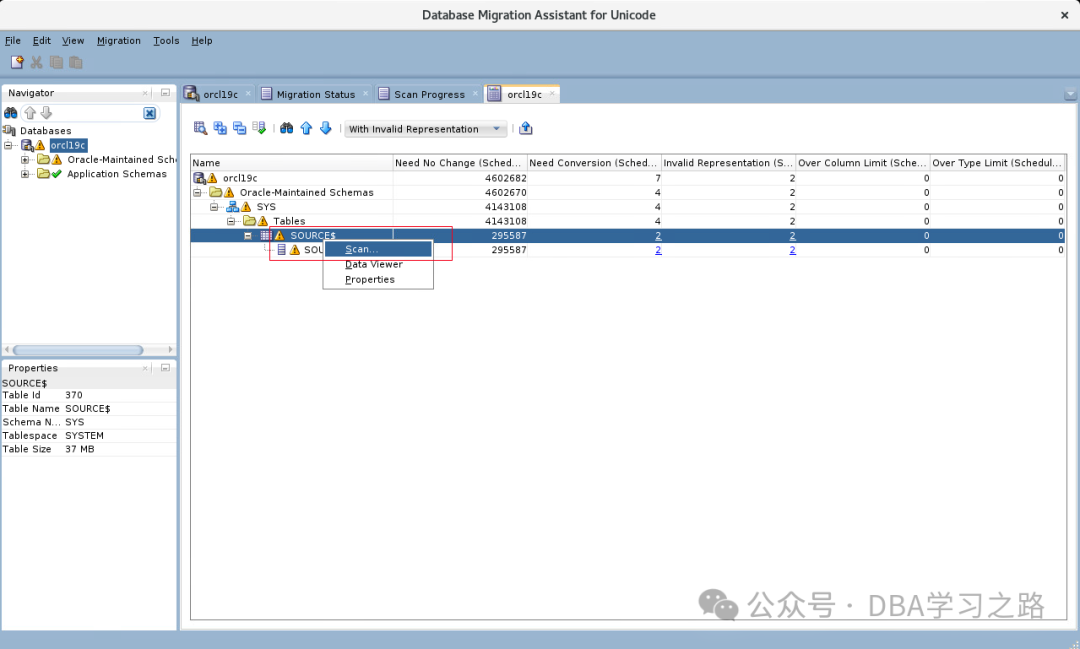Click the Navigator horizontal scrollbar

point(78,350)
